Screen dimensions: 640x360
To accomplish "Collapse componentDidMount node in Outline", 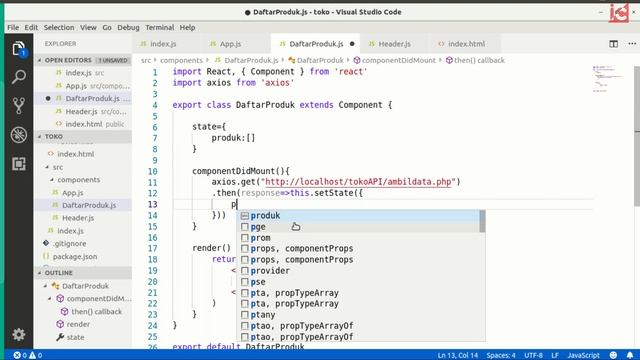I will [50, 299].
